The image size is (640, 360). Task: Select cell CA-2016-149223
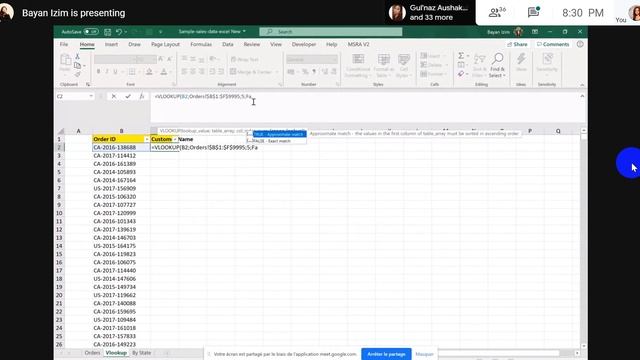[x=121, y=344]
